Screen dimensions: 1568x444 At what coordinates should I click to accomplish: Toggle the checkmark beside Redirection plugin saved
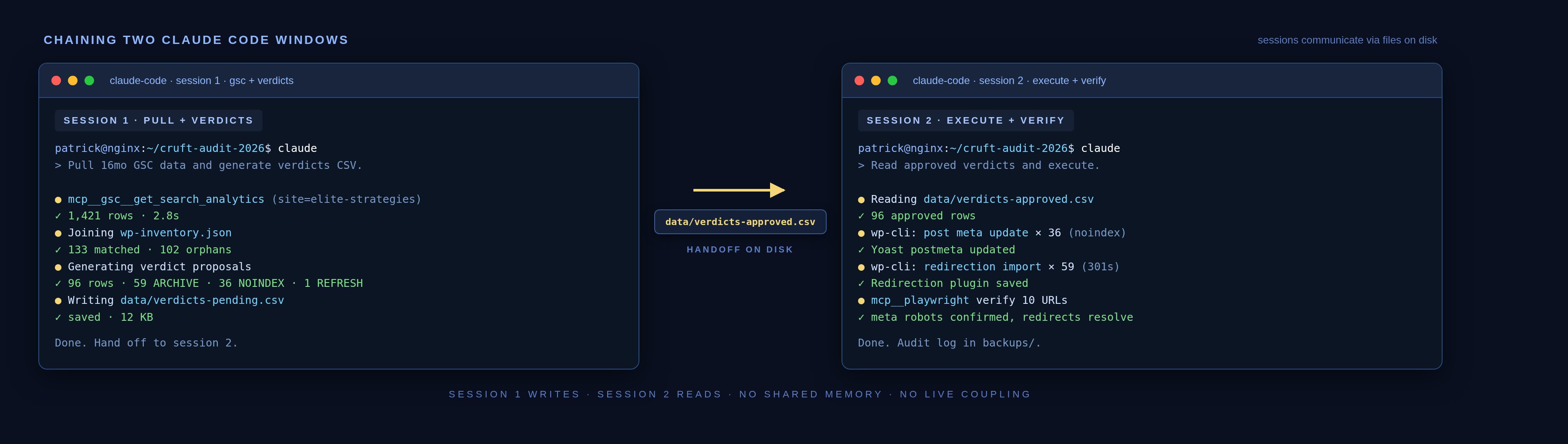click(x=861, y=283)
